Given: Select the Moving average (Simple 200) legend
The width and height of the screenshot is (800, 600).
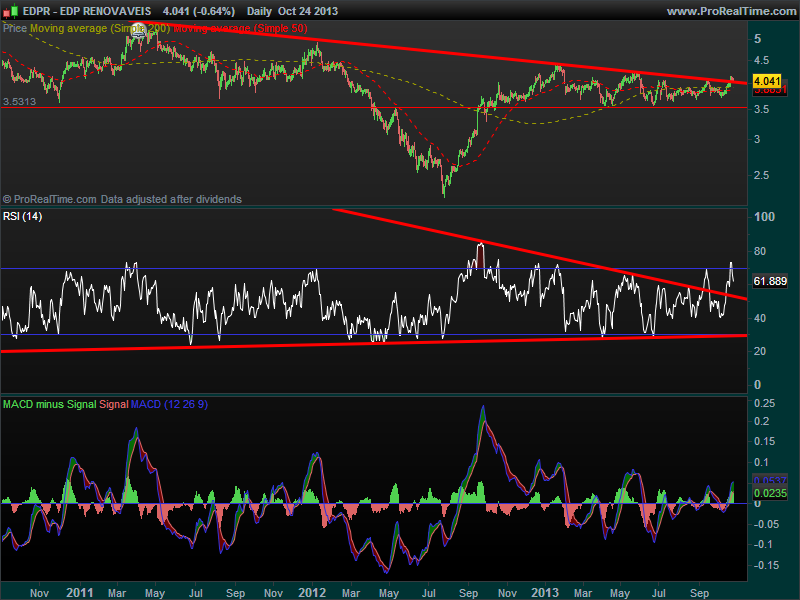Looking at the screenshot, I should coord(100,28).
